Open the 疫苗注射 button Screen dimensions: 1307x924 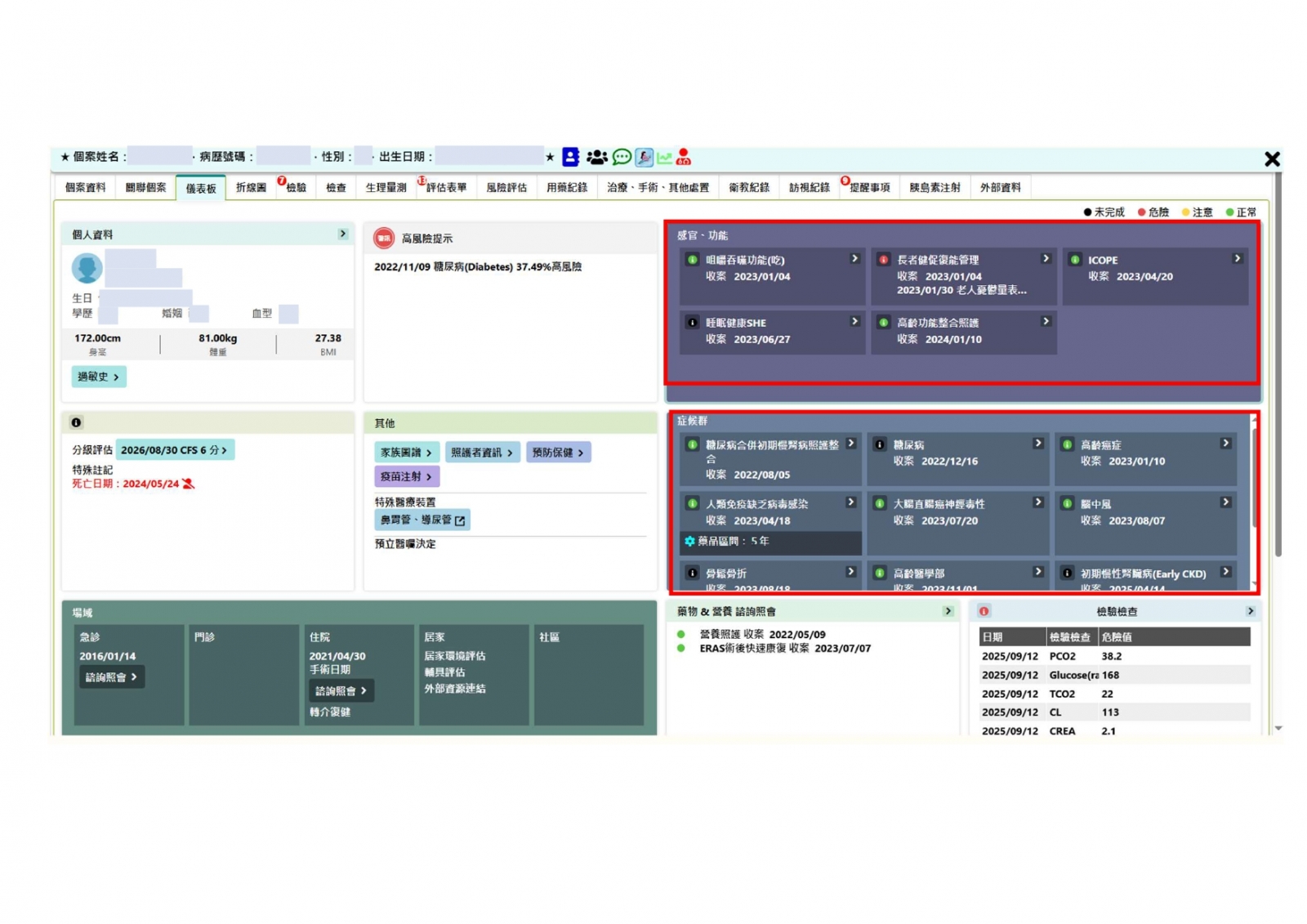coord(406,476)
